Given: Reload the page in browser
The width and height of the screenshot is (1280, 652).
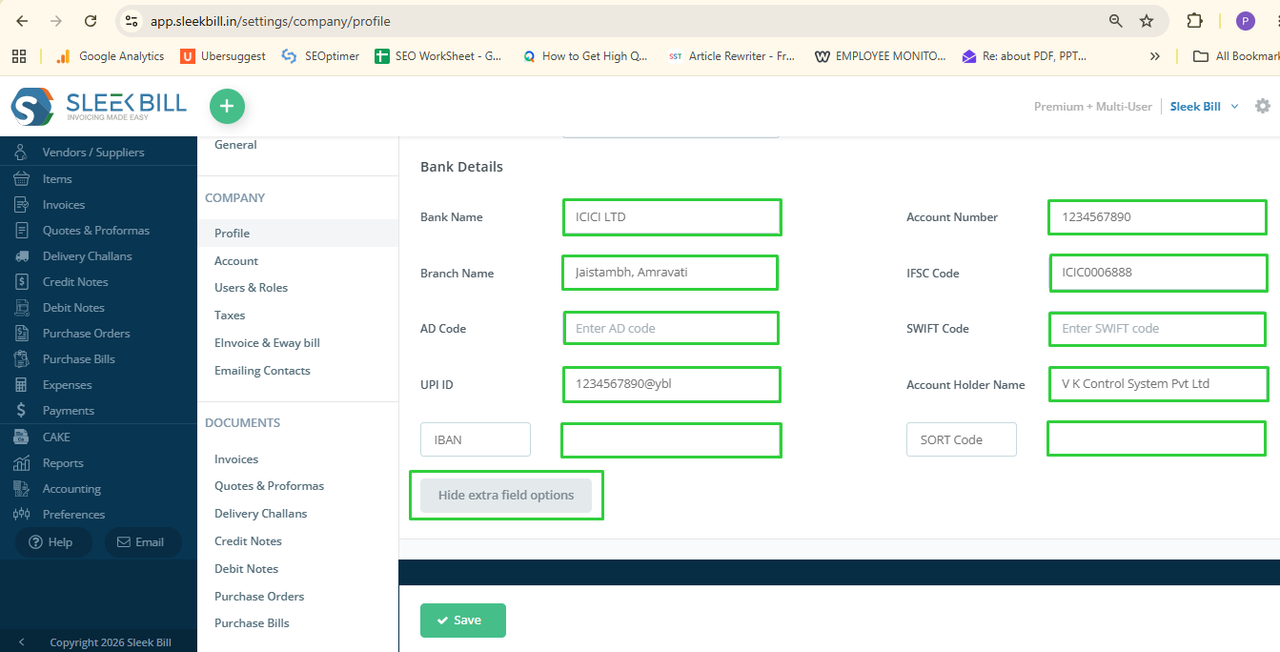Looking at the screenshot, I should pos(91,21).
